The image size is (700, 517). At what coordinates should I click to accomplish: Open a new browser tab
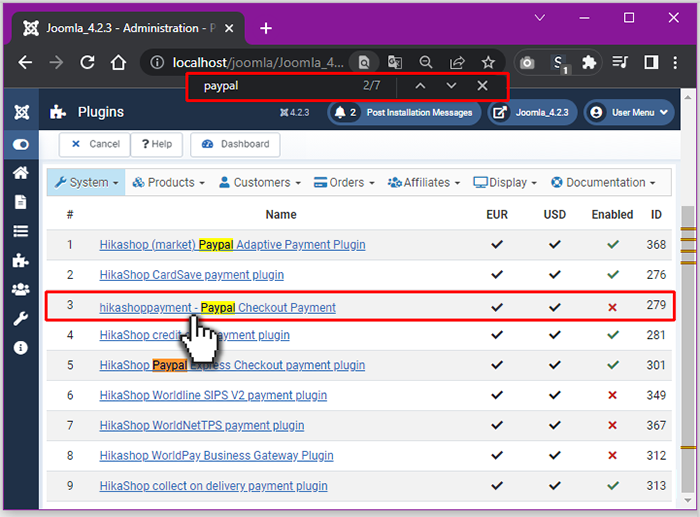(x=266, y=29)
